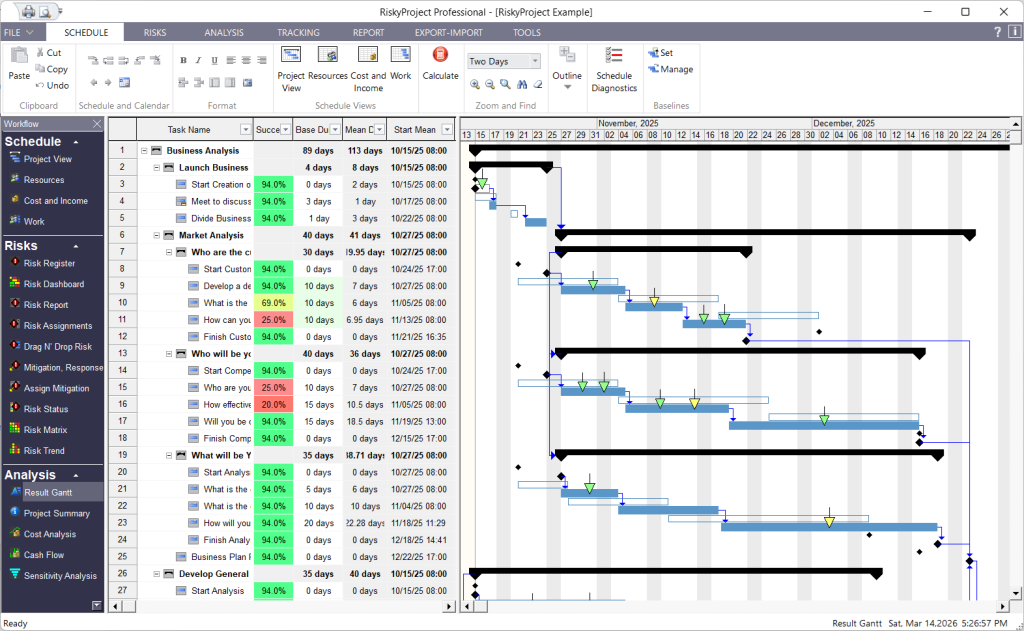Open Project Summary under Analysis
This screenshot has width=1024, height=631.
pos(56,513)
